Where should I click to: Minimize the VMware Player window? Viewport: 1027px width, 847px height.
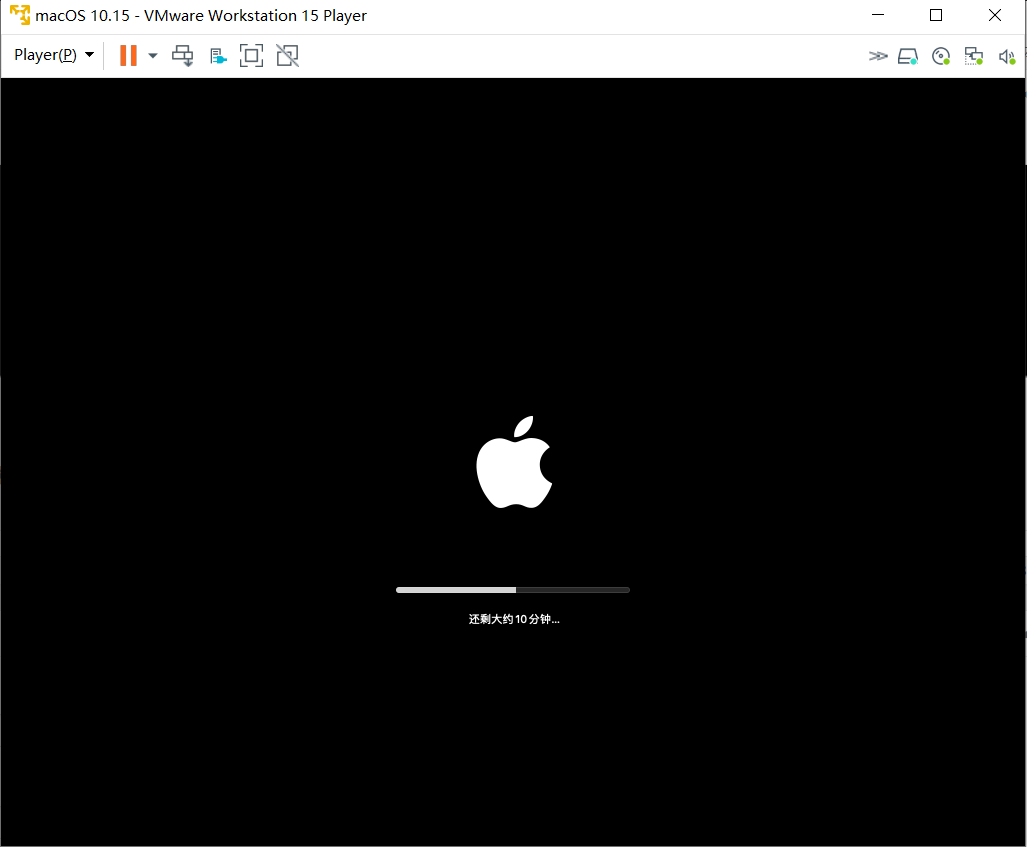(x=878, y=15)
